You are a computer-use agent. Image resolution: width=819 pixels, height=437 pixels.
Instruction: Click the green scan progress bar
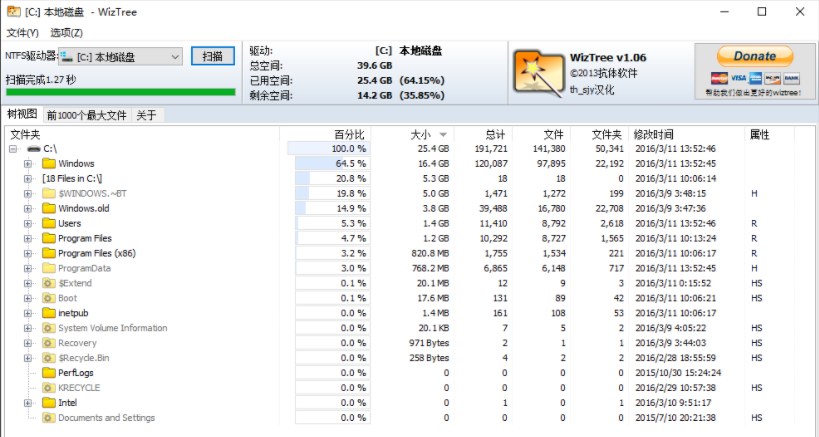click(121, 92)
